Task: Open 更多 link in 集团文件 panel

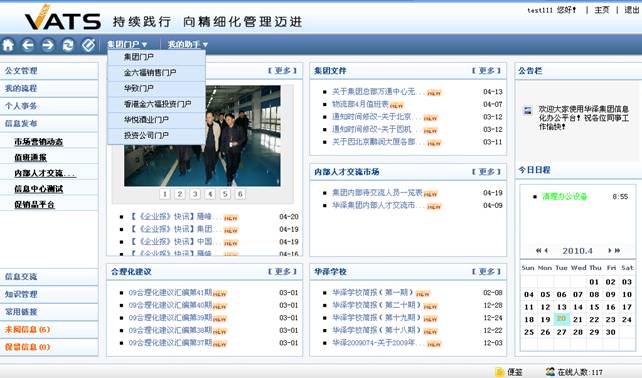Action: 486,70
